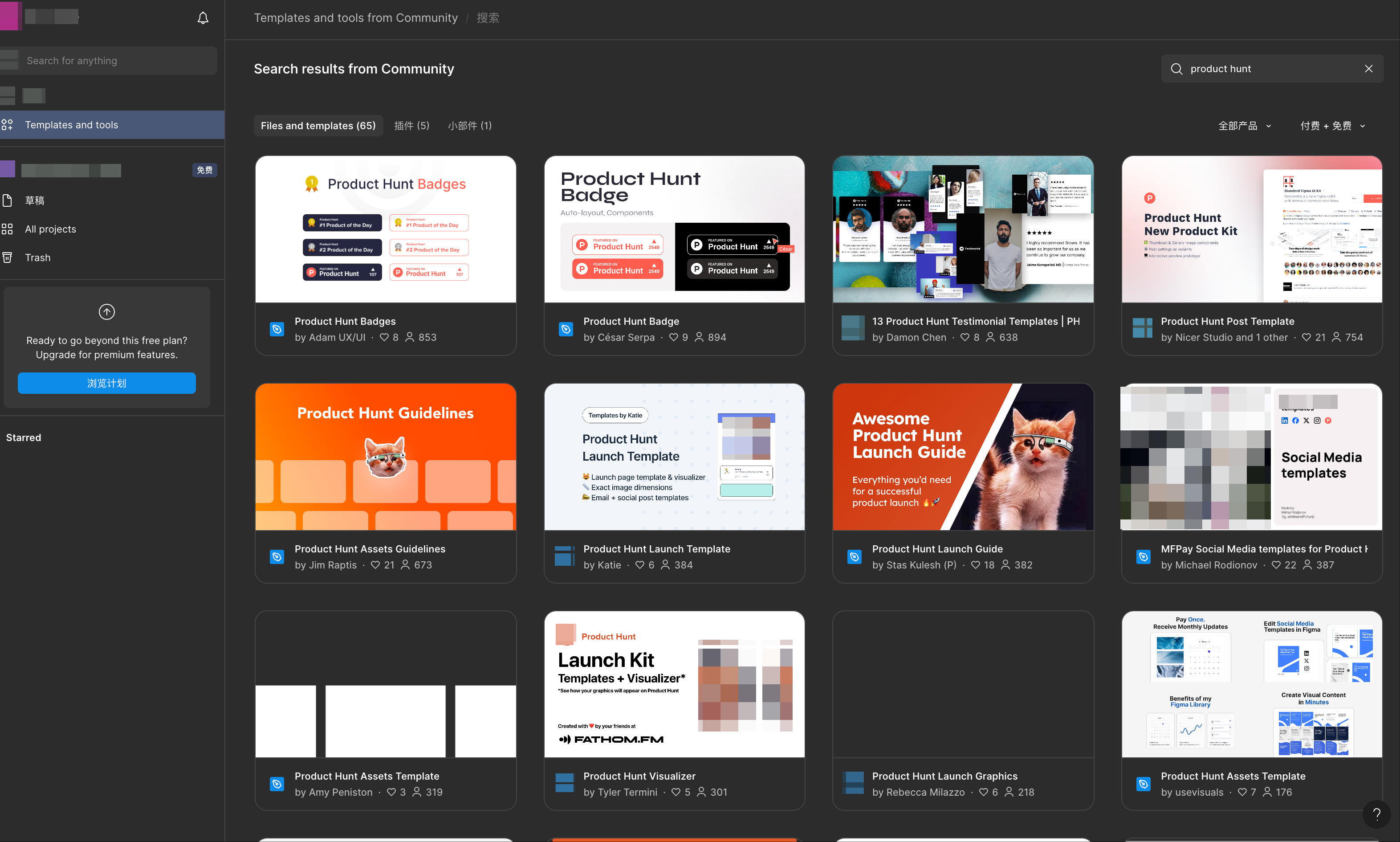Screen dimensions: 1400x842
Task: Click the Templates and tools from Community breadcrumb
Action: pos(355,17)
